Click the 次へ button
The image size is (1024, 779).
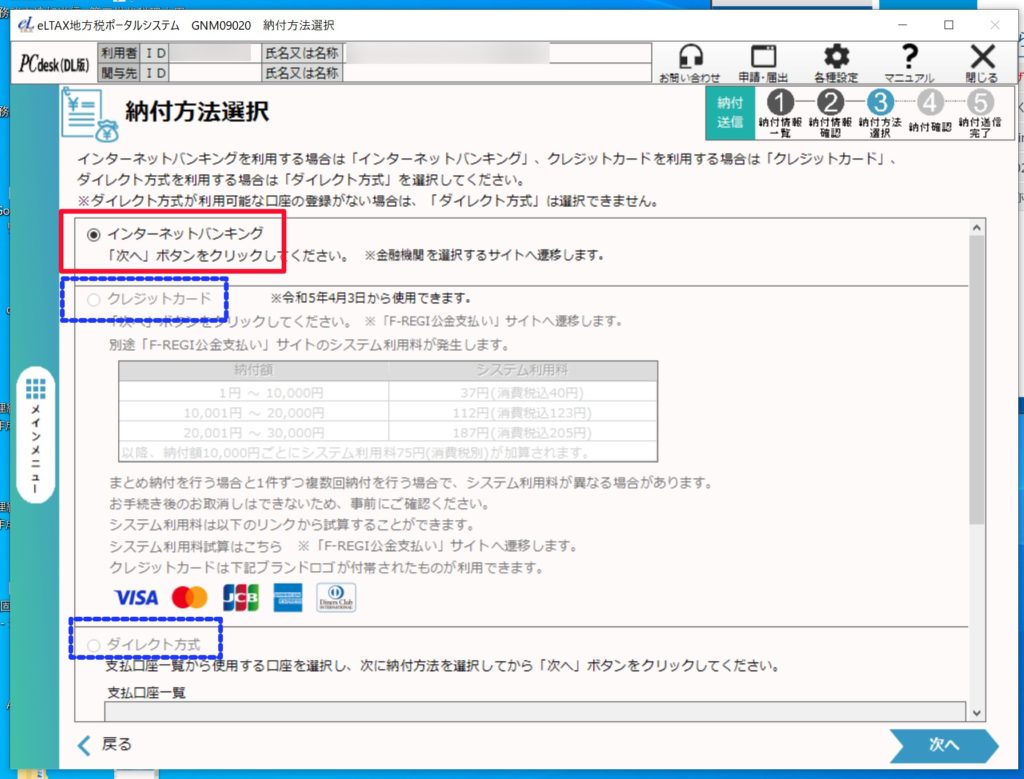pyautogui.click(x=943, y=745)
